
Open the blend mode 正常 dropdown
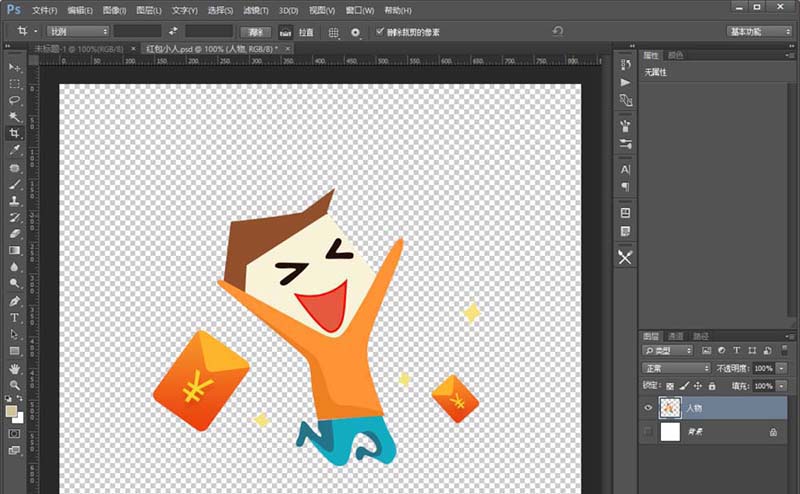click(x=676, y=368)
